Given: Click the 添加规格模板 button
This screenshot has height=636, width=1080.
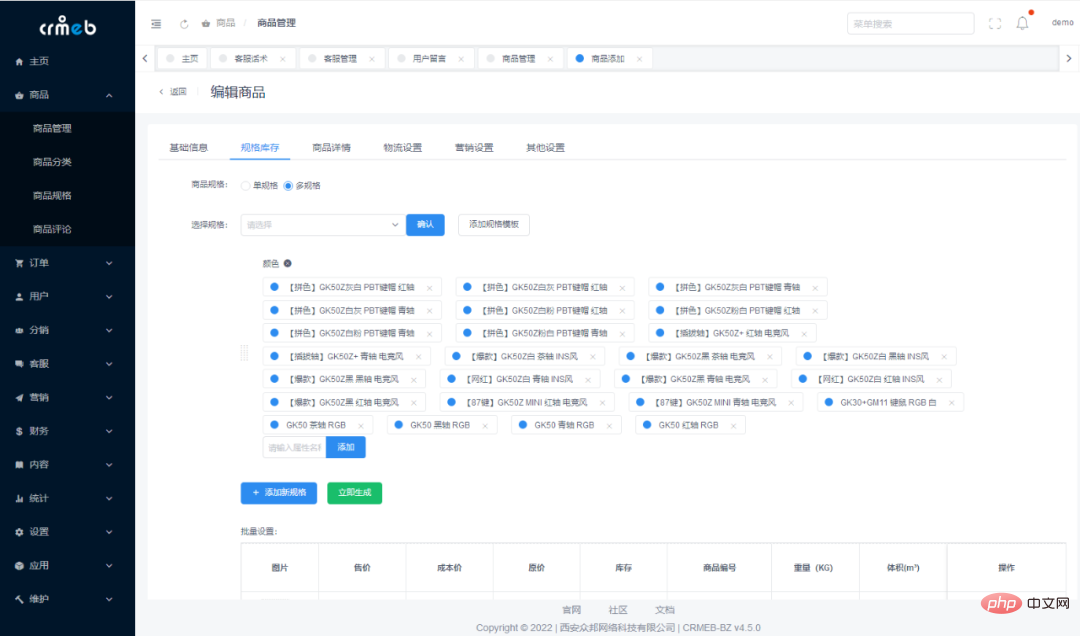Looking at the screenshot, I should (x=494, y=225).
